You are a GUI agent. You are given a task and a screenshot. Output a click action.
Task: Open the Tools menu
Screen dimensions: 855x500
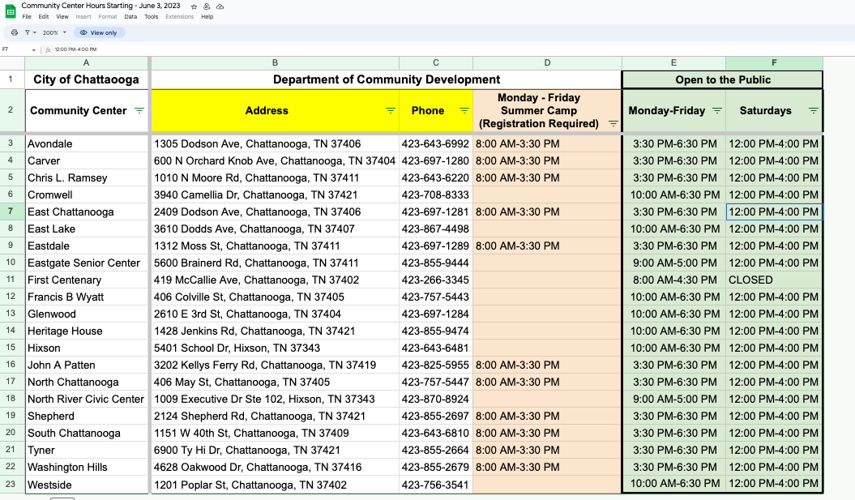[151, 17]
